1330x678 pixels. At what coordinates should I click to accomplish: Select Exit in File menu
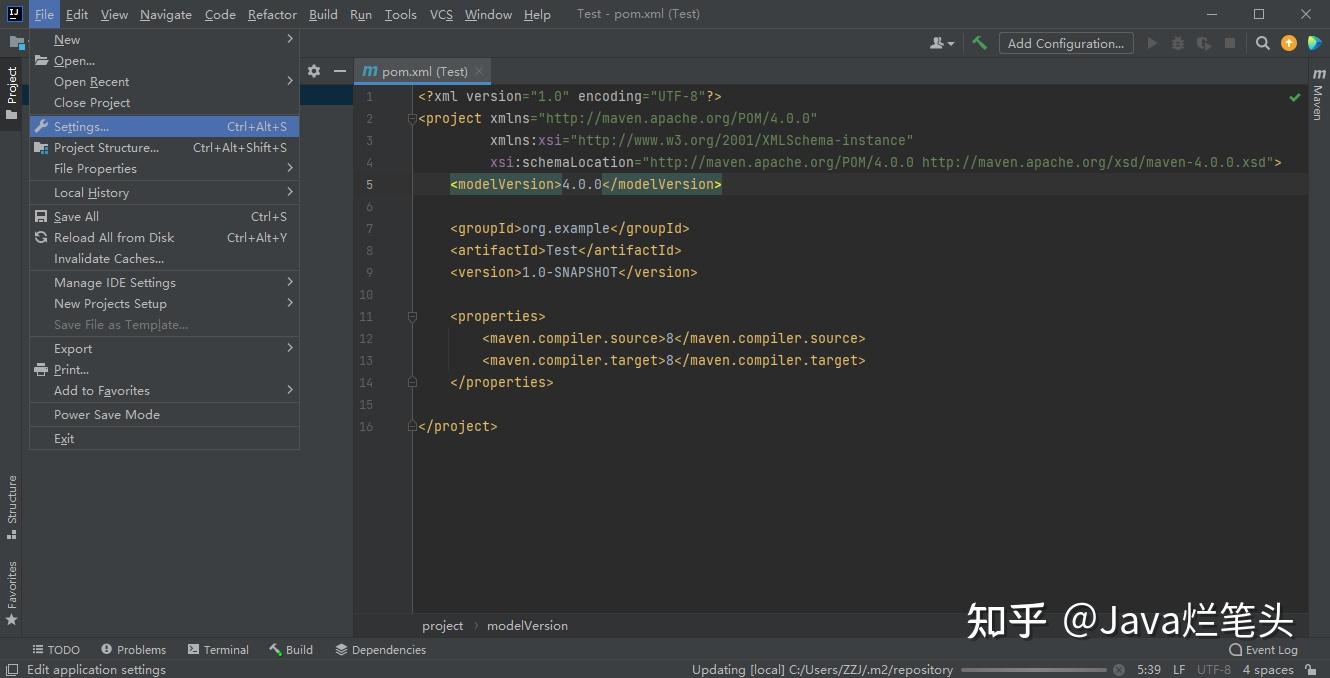click(164, 439)
